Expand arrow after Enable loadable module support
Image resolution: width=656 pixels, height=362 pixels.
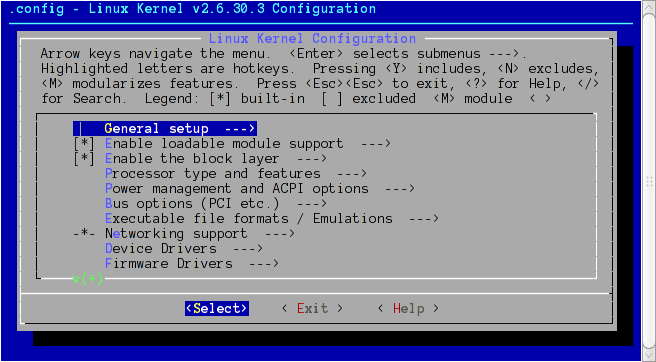click(x=376, y=144)
